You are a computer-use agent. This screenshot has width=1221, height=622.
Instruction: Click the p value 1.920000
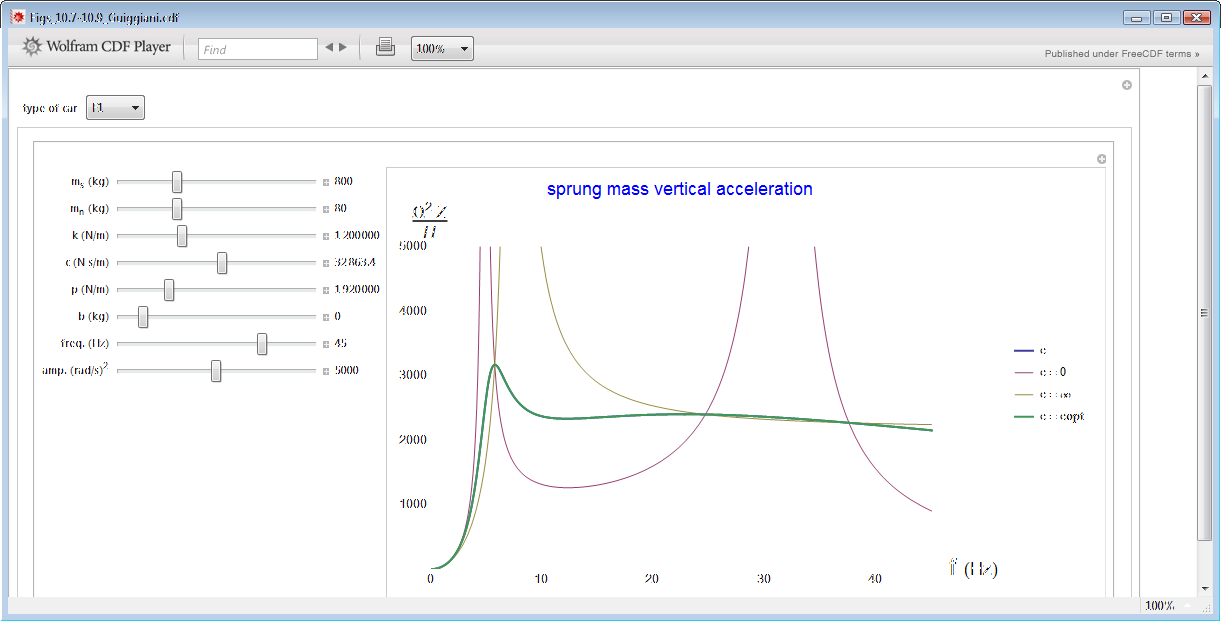point(357,289)
